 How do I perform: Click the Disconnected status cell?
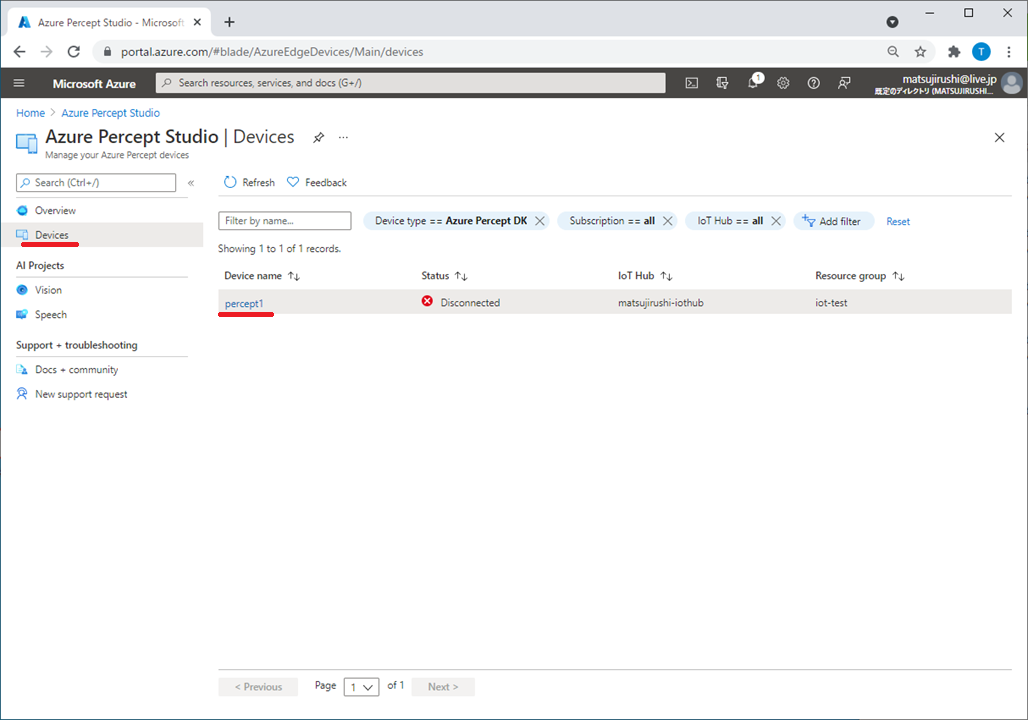click(x=460, y=302)
